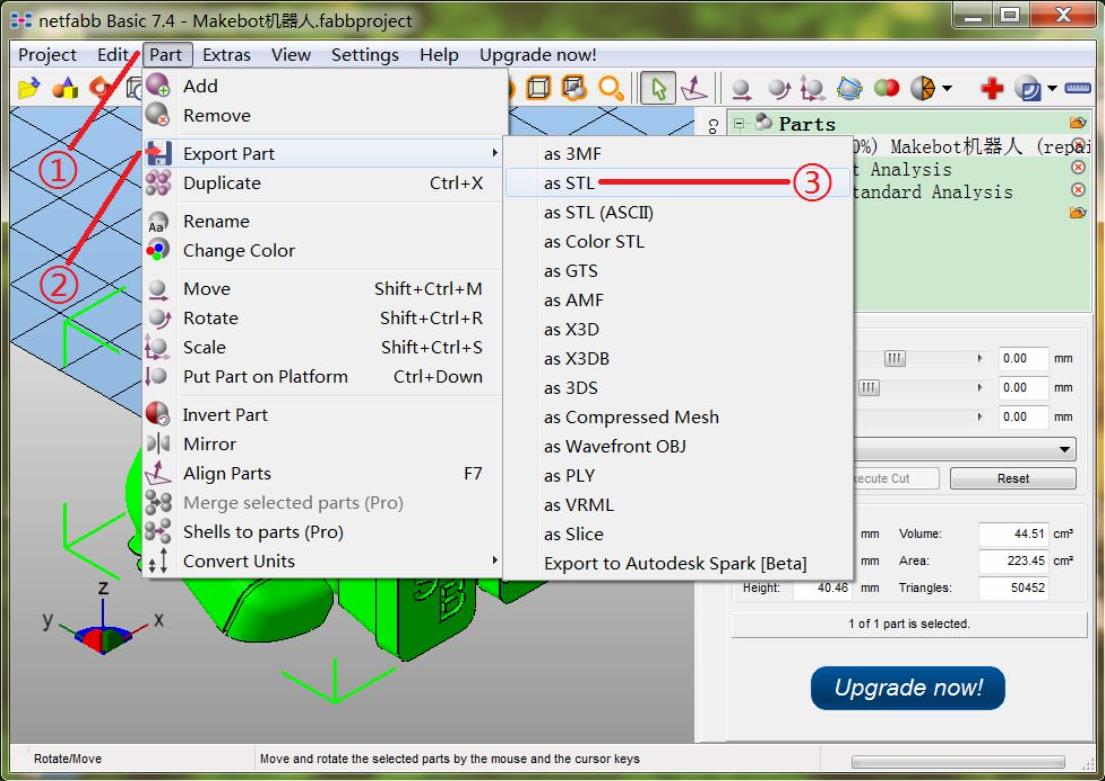1105x781 pixels.
Task: Choose Remove from the Part menu
Action: tap(326, 116)
